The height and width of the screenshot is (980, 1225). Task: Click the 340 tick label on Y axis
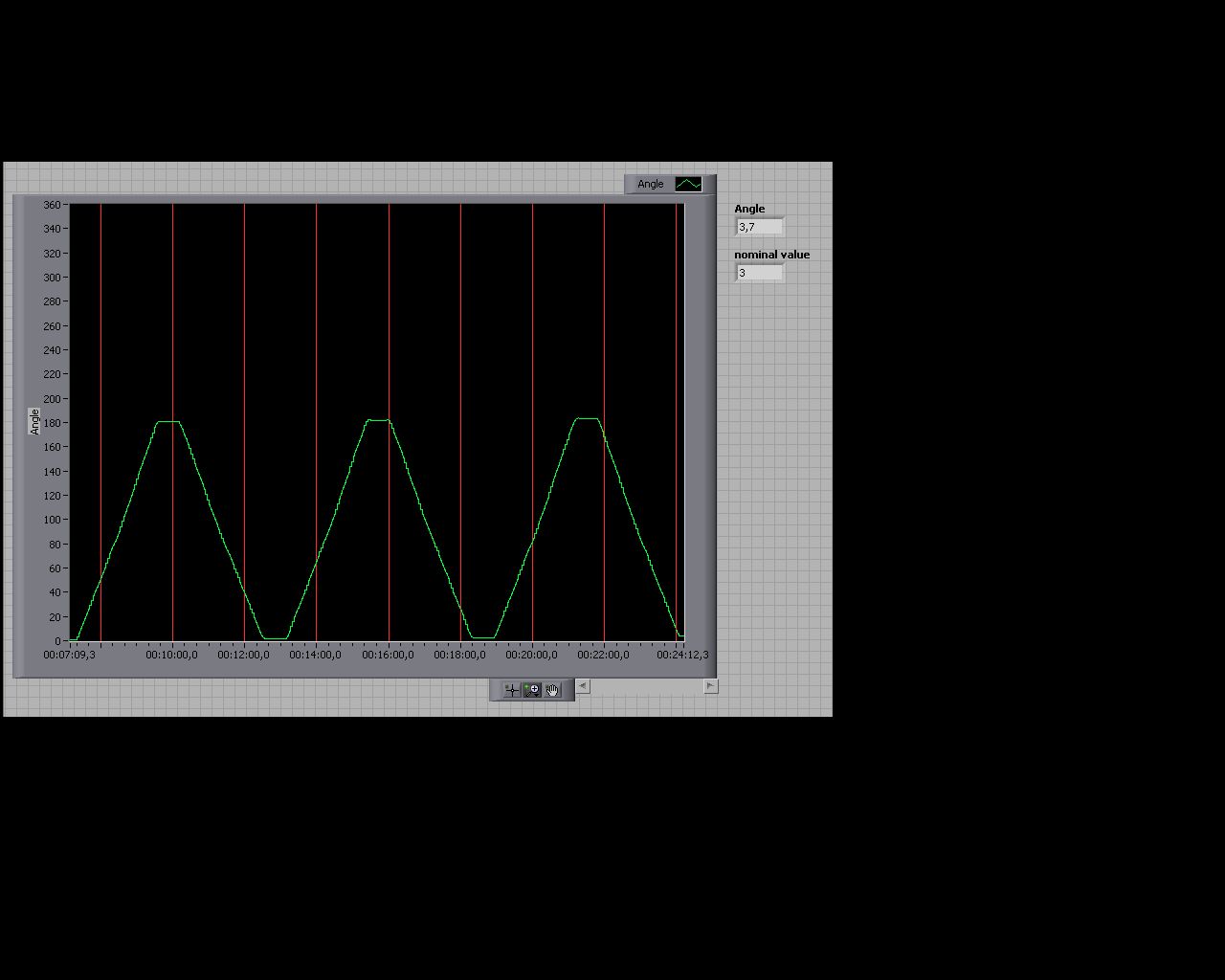coord(52,229)
